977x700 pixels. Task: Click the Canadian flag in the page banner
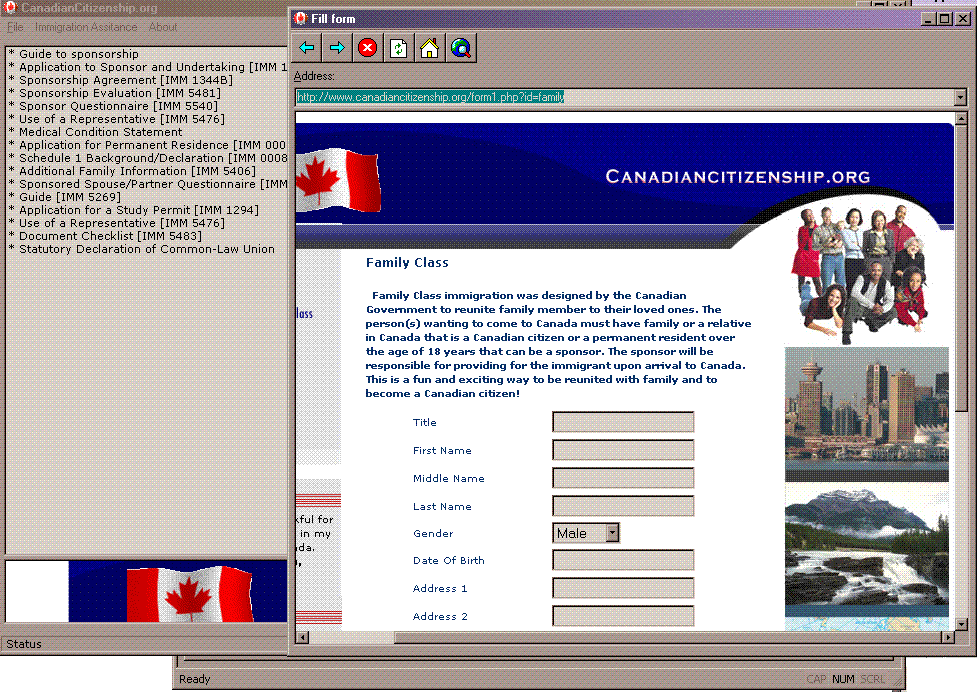coord(338,180)
